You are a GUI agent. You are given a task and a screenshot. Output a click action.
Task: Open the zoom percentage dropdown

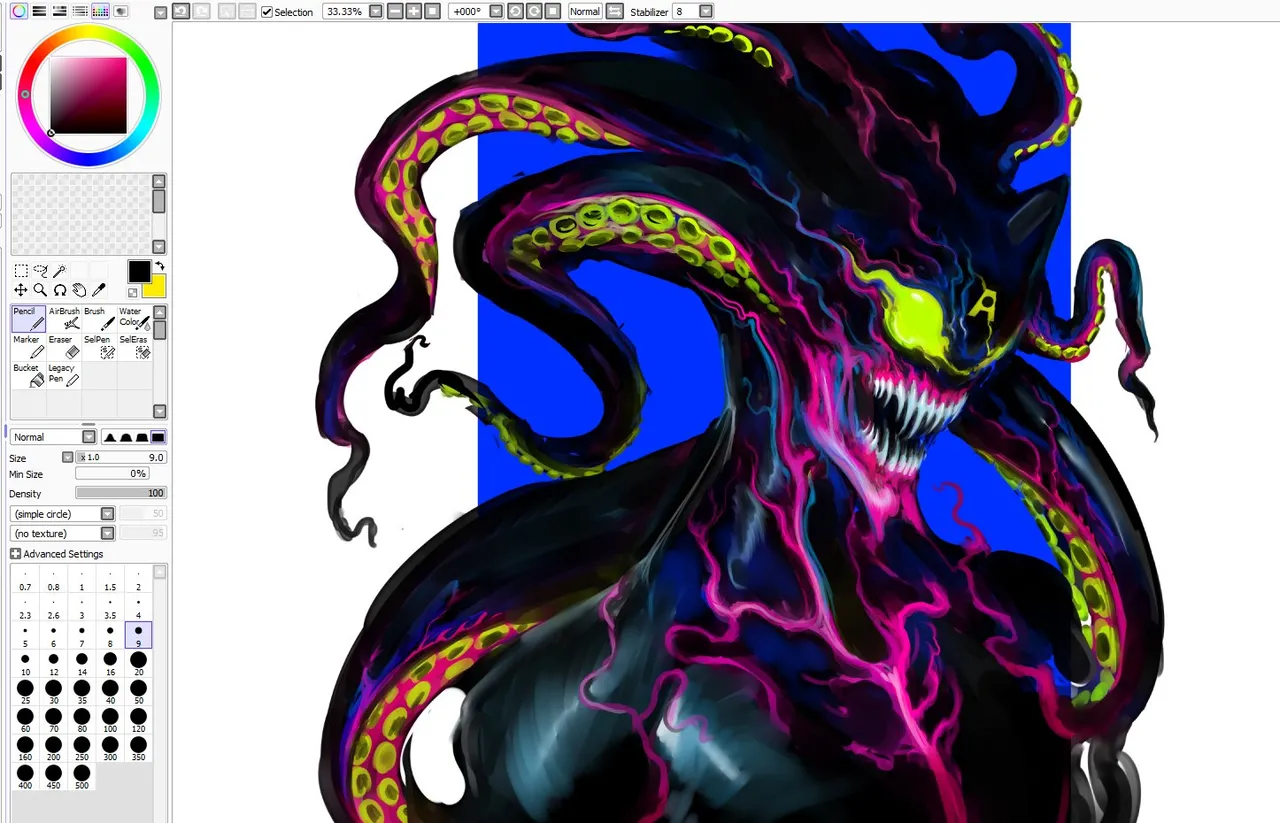(375, 11)
